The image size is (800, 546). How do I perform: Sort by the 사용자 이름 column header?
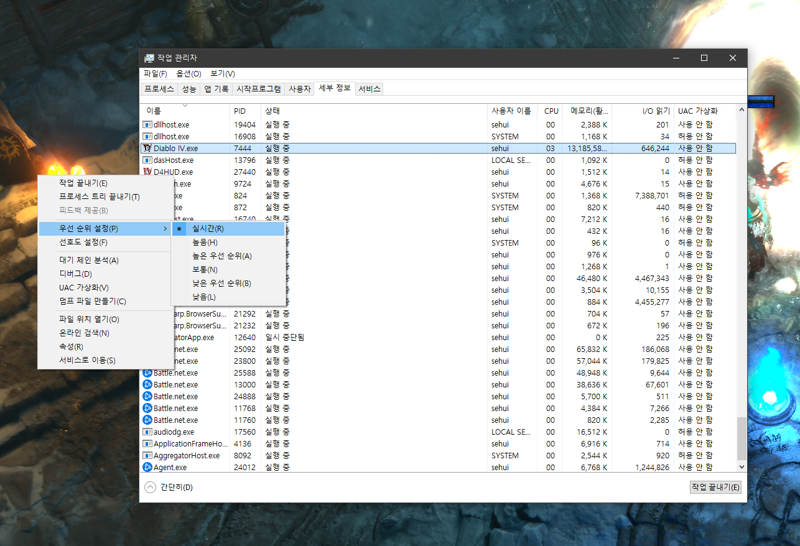point(512,111)
